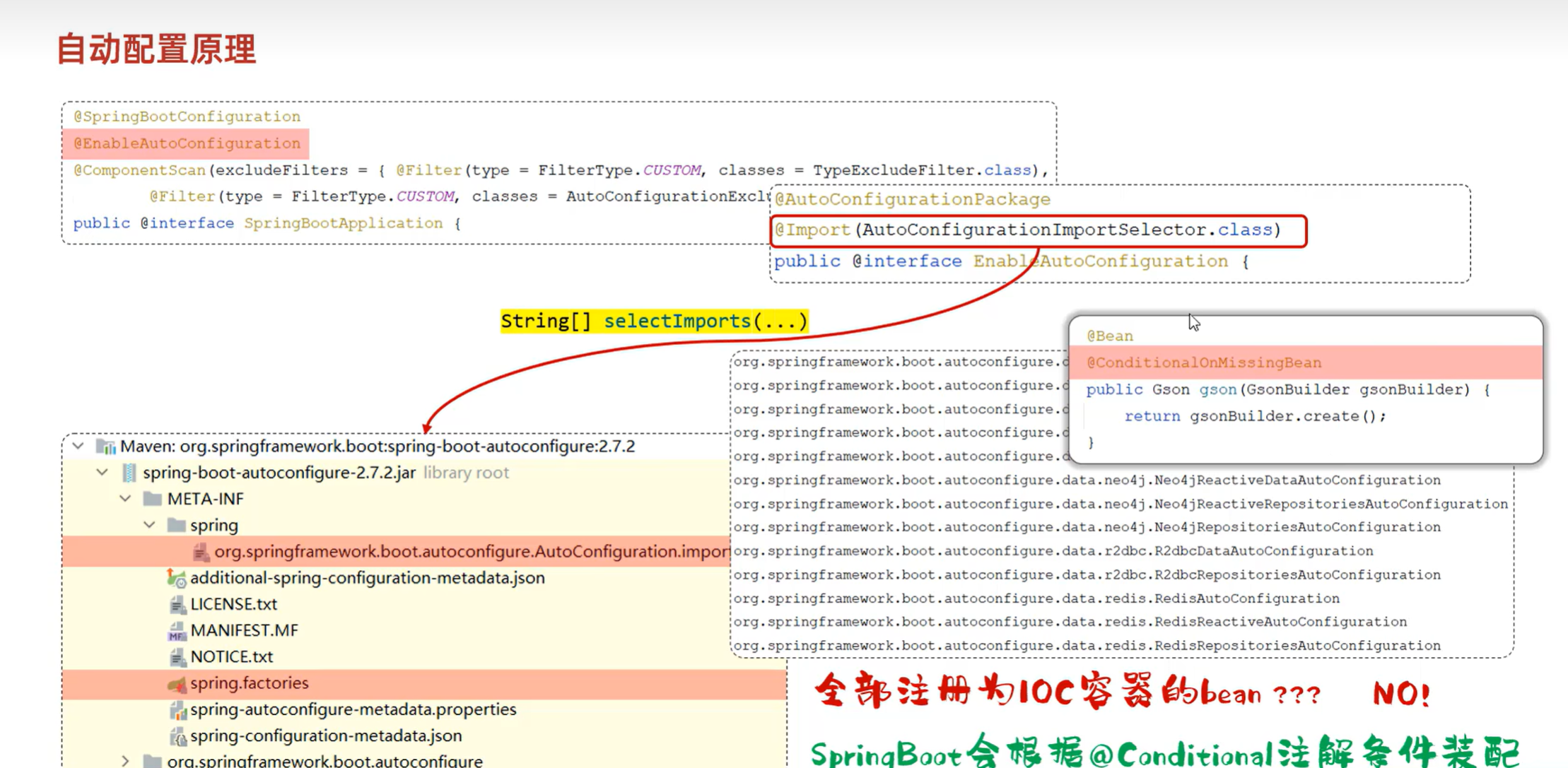Select spring-autoconfigure-metadata.properties file
The image size is (1568, 768).
click(x=353, y=709)
